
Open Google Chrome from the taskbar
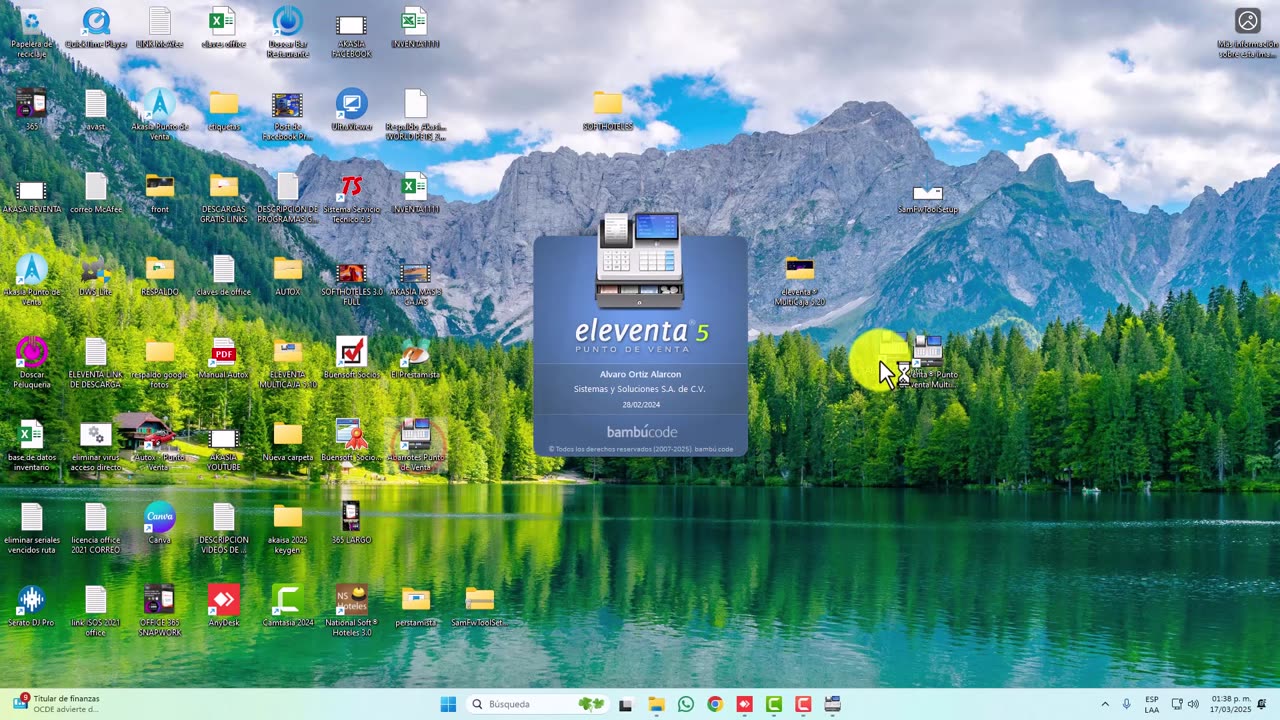(x=715, y=704)
